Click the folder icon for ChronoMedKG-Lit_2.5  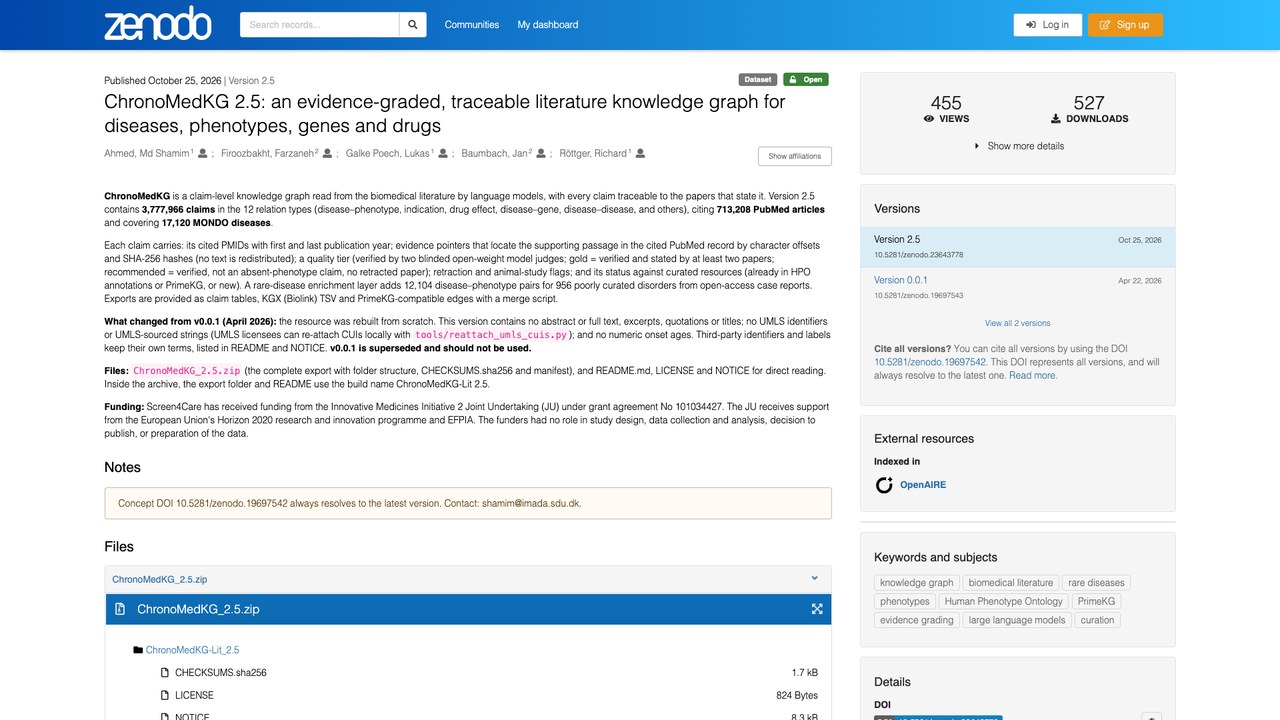point(138,650)
